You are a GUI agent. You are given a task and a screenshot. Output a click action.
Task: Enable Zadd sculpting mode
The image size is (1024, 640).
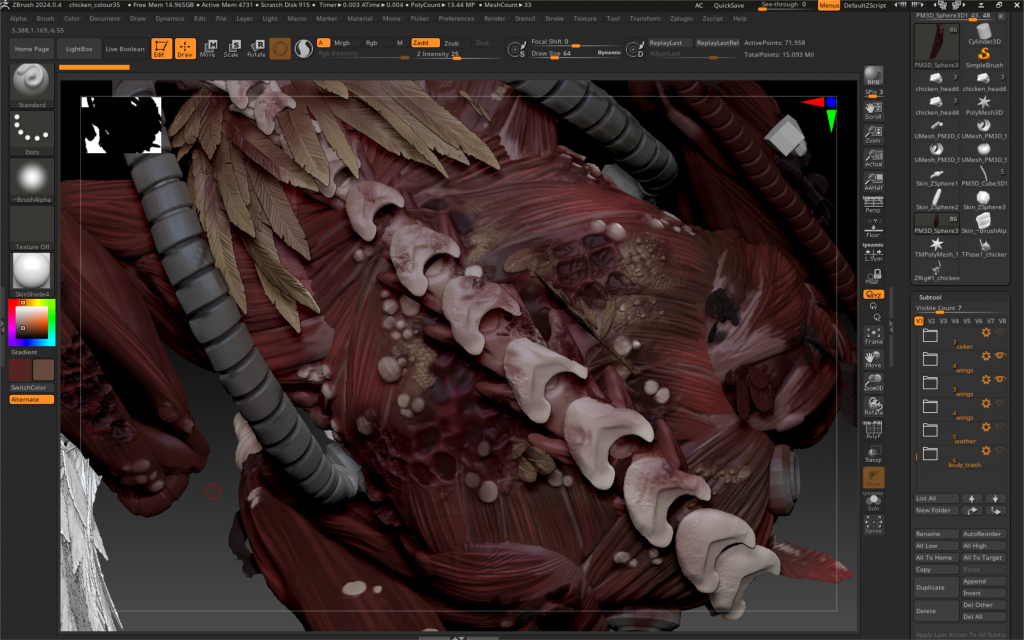pyautogui.click(x=425, y=42)
